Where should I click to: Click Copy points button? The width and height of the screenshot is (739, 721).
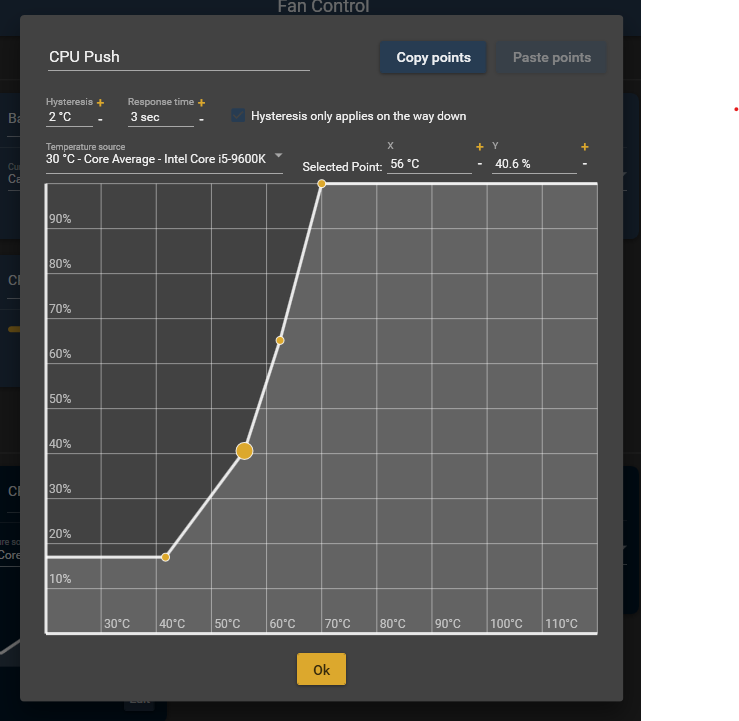[x=433, y=58]
